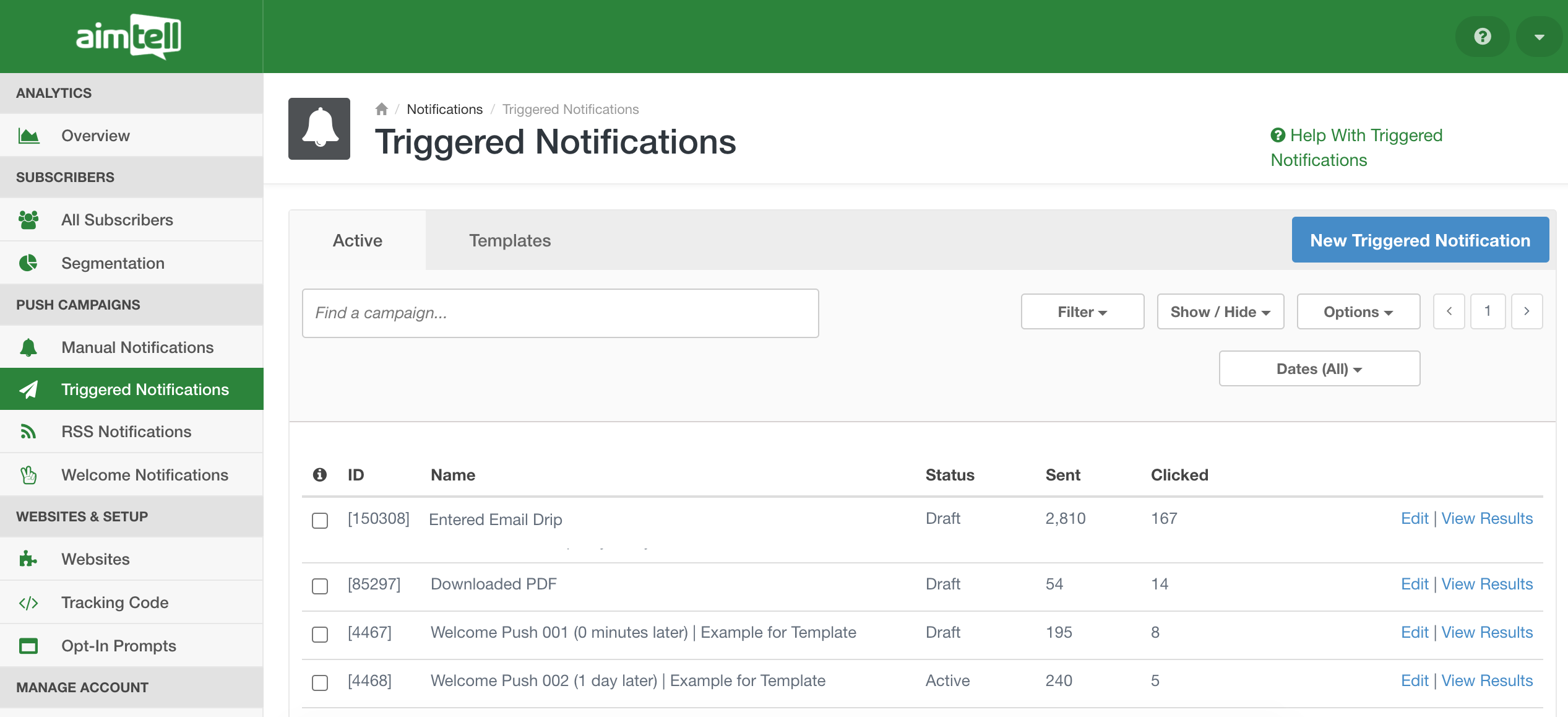This screenshot has width=1568, height=717.
Task: Click the Find a campaign search field
Action: click(560, 313)
